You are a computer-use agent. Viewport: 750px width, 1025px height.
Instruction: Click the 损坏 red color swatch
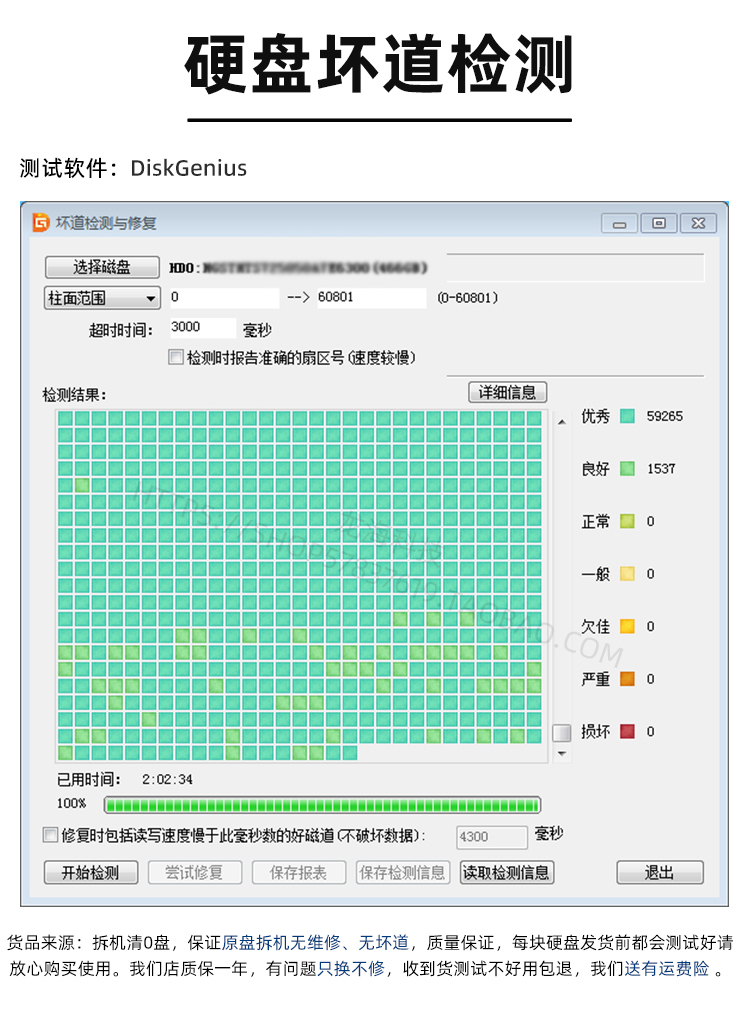(x=627, y=731)
